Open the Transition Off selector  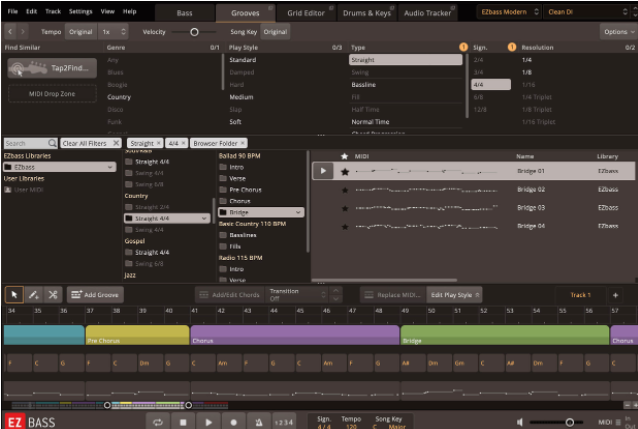(x=297, y=295)
